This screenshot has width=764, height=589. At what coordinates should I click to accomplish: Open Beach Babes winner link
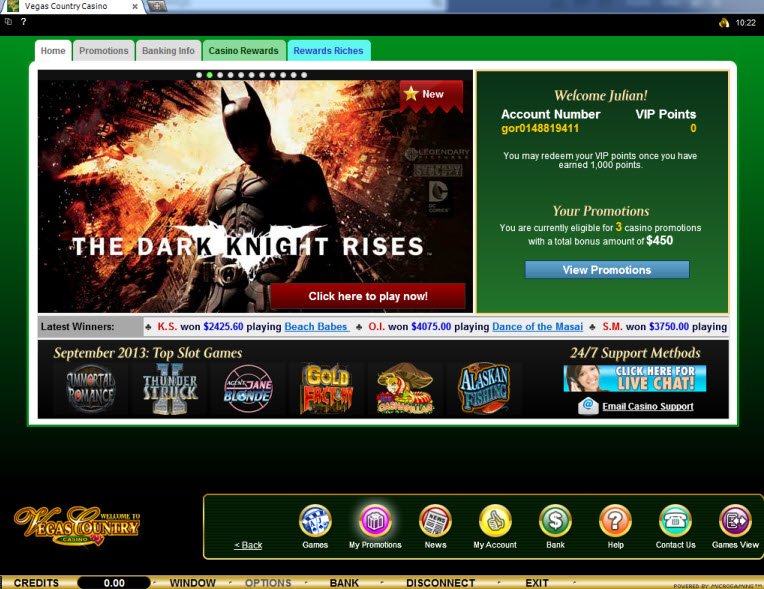(x=316, y=326)
